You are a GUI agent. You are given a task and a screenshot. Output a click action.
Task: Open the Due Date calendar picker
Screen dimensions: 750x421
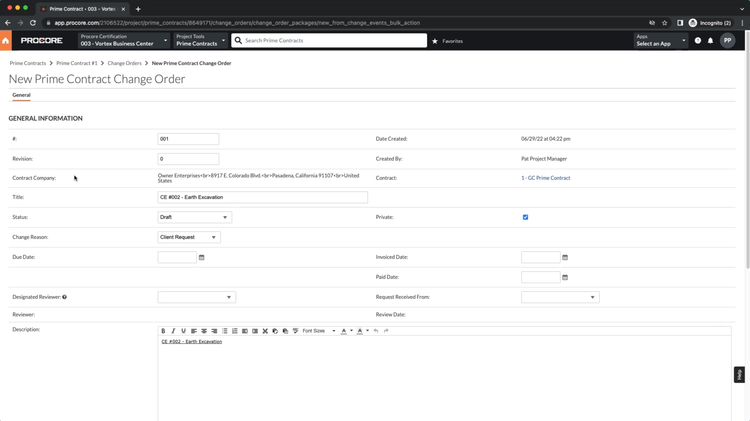[x=201, y=257]
